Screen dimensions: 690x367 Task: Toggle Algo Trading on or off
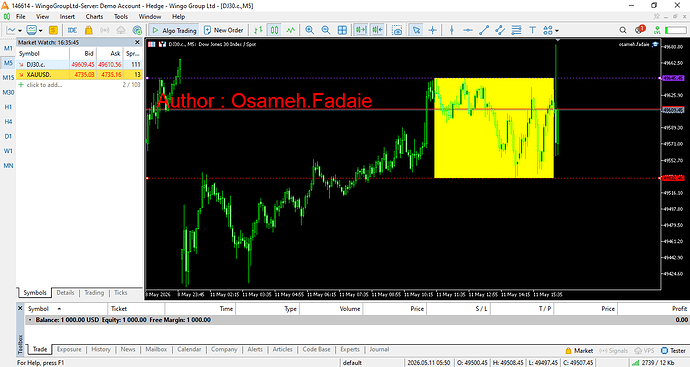pos(174,30)
